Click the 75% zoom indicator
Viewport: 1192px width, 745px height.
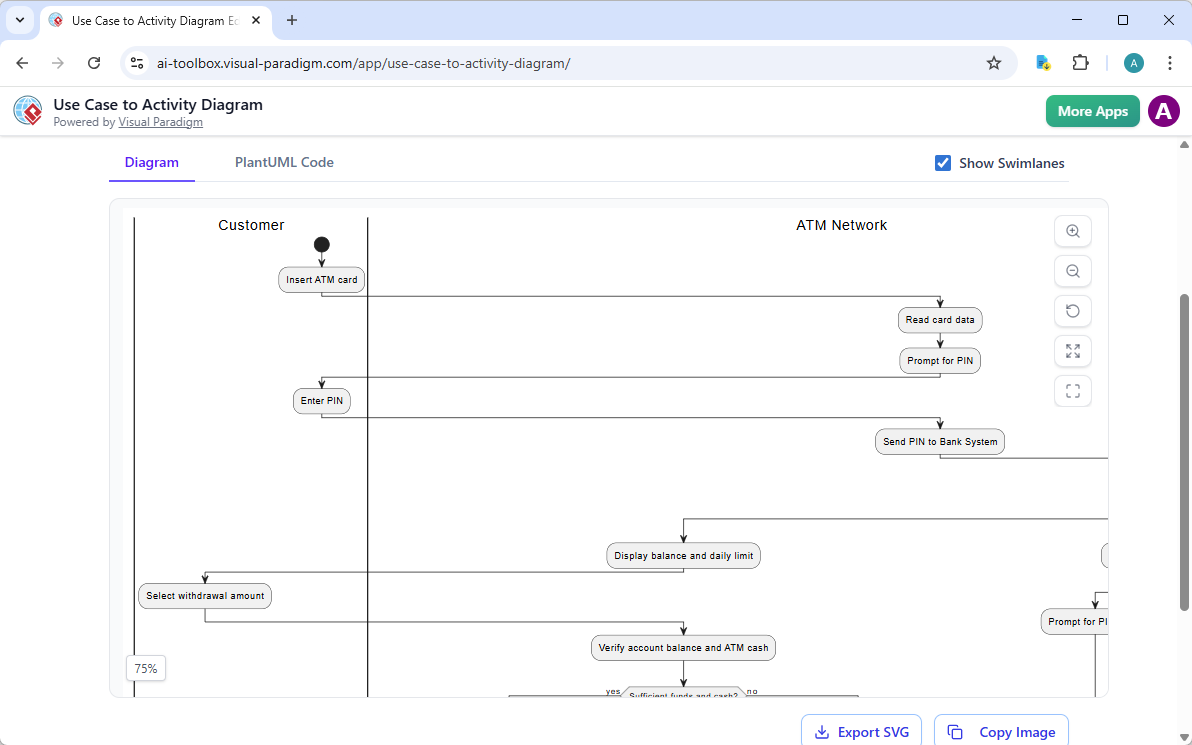click(x=145, y=668)
